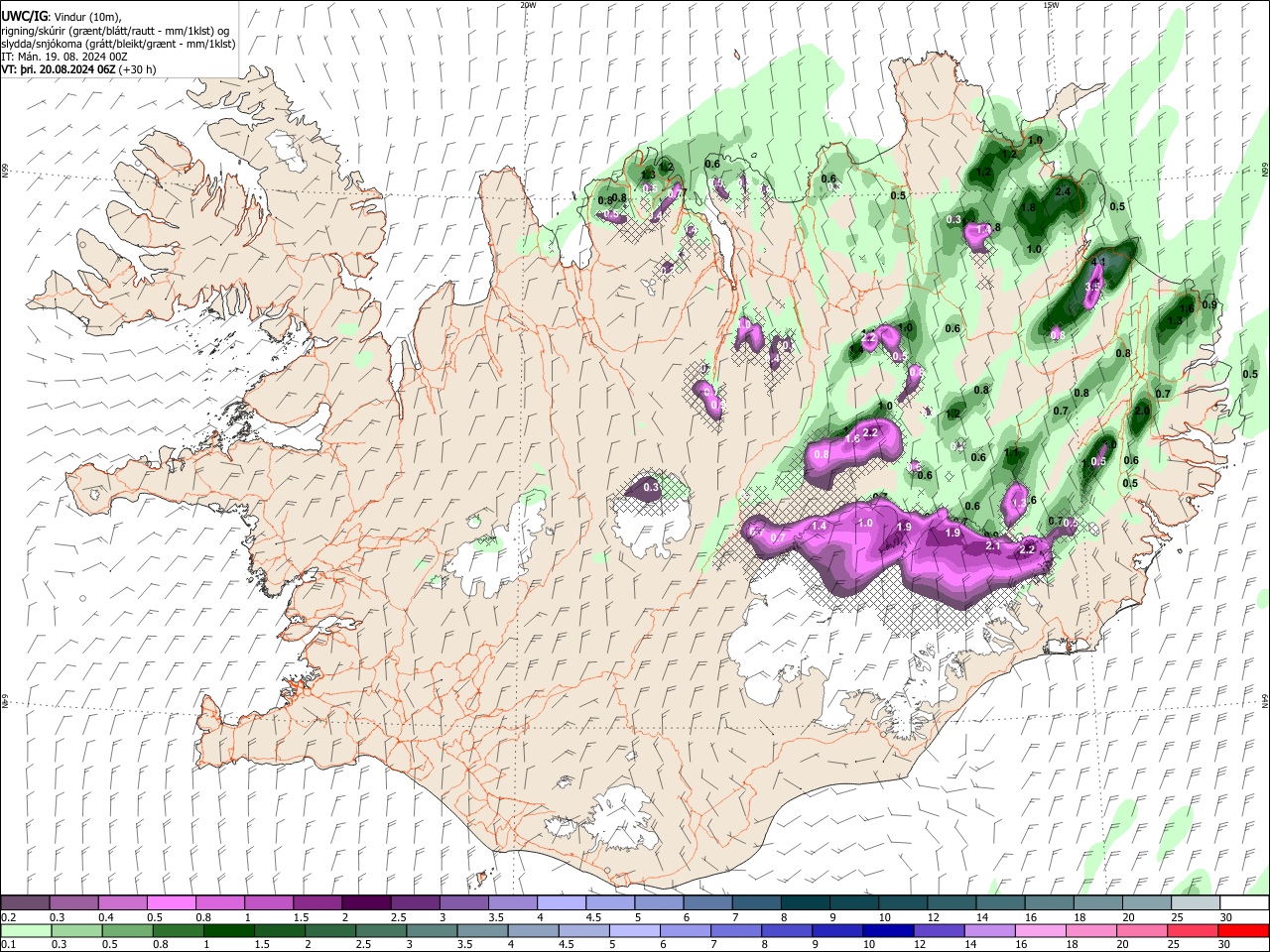Click the '4.1' precipitation value in the east
Screen dimensions: 1270x952
click(x=1098, y=262)
